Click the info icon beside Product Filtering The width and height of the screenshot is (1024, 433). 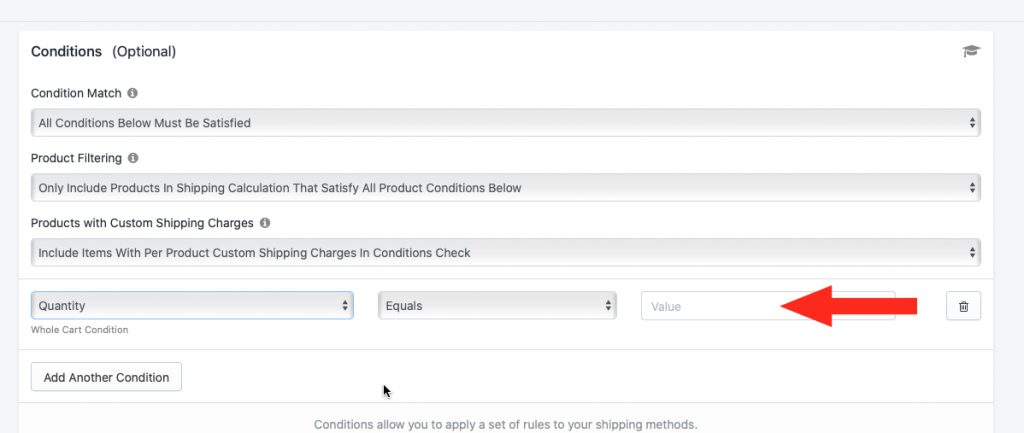133,158
